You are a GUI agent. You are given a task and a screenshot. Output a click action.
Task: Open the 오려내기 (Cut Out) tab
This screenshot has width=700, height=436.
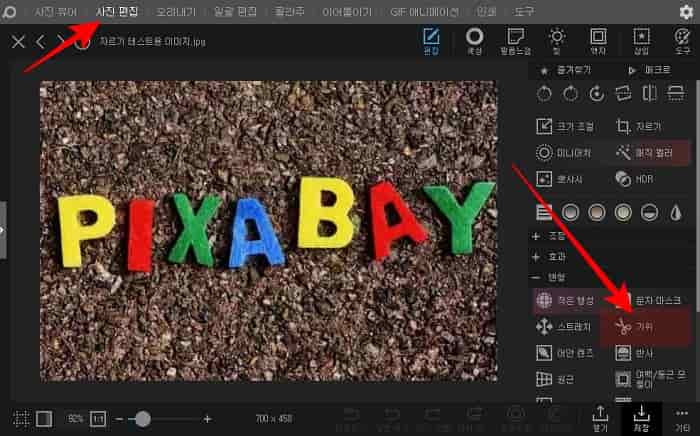(x=176, y=12)
